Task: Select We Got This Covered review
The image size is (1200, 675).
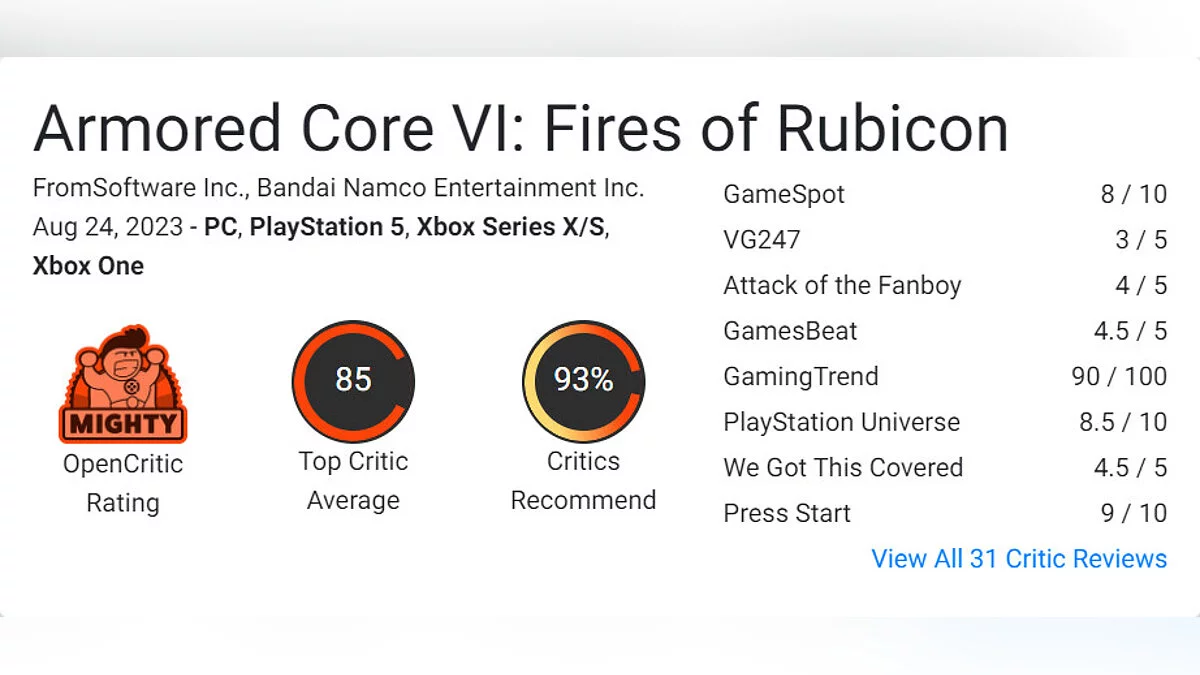Action: pyautogui.click(x=842, y=468)
